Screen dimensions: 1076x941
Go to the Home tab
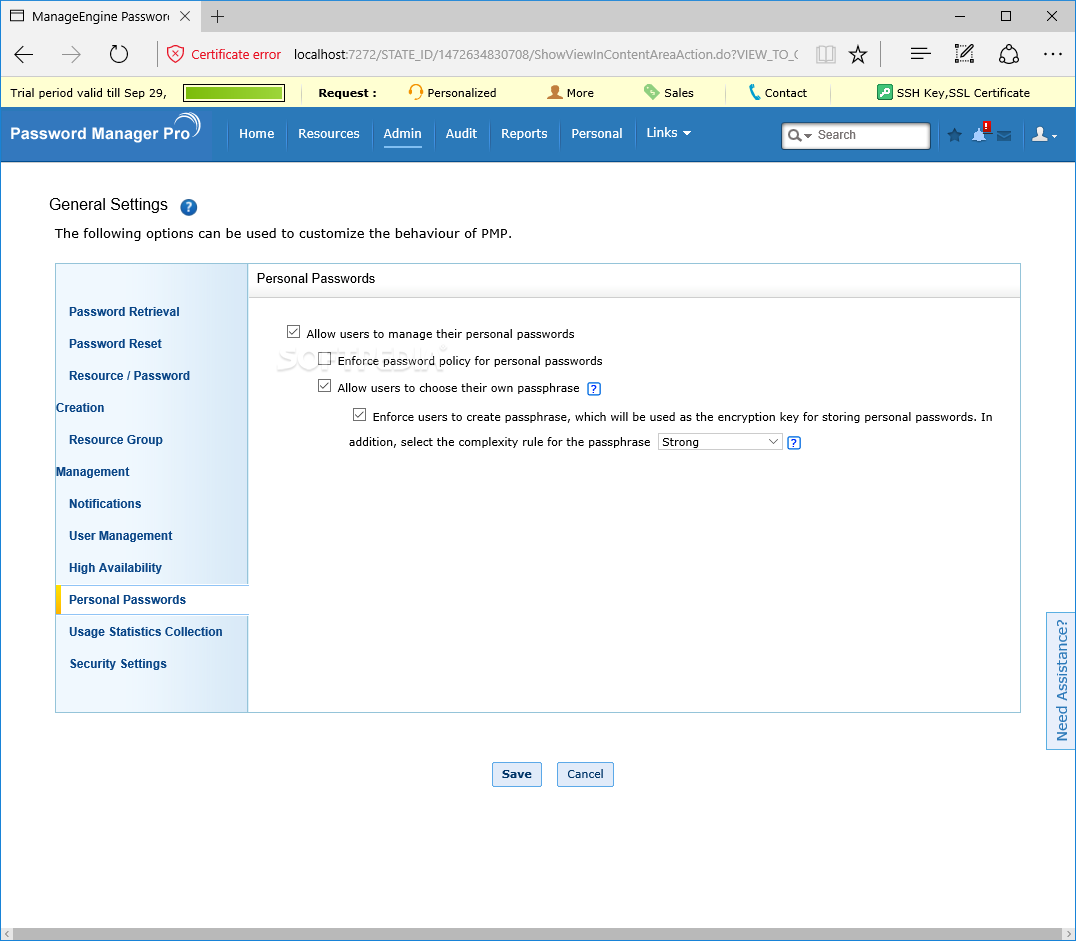point(257,134)
